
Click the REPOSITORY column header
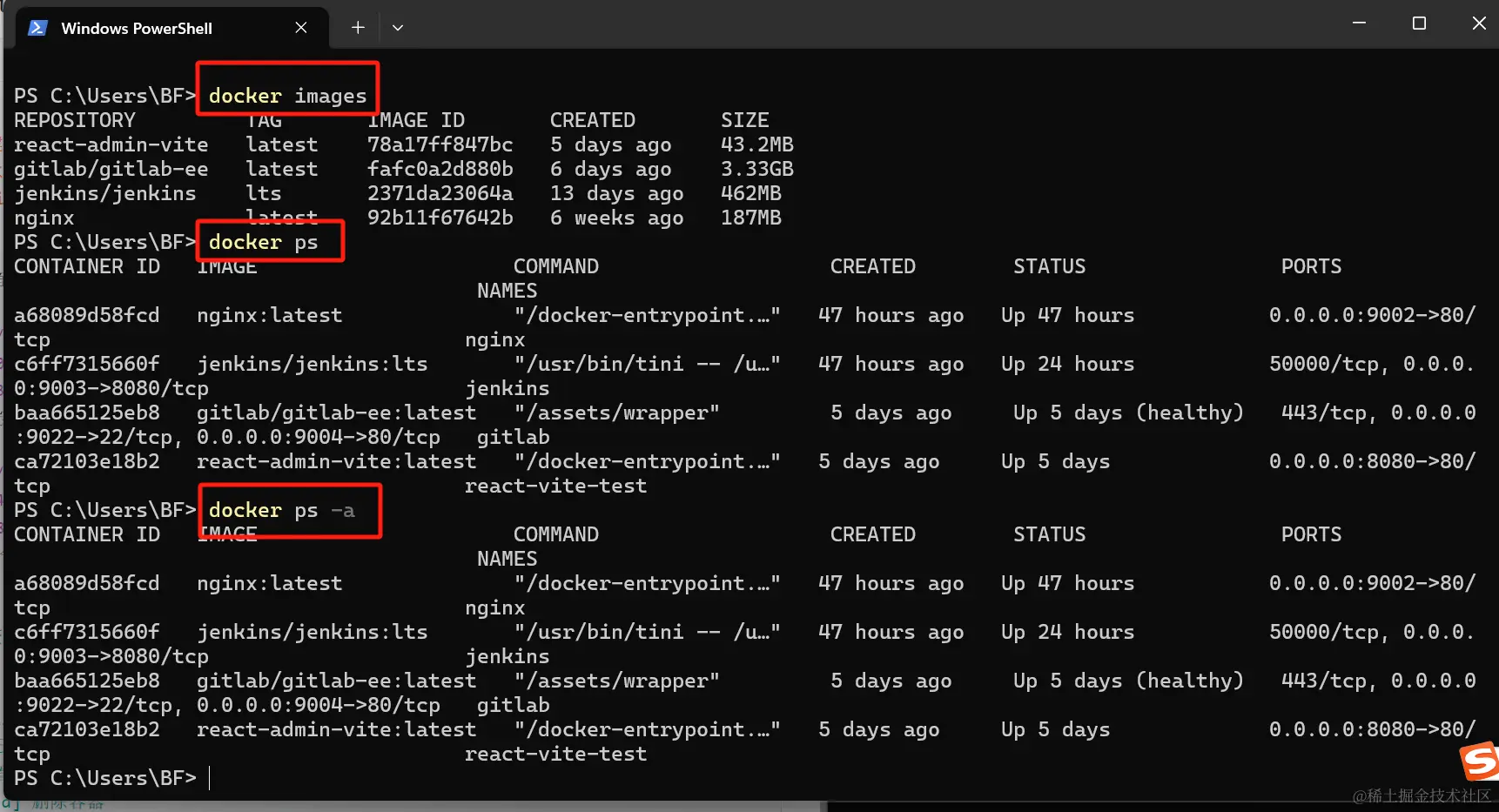[x=74, y=120]
